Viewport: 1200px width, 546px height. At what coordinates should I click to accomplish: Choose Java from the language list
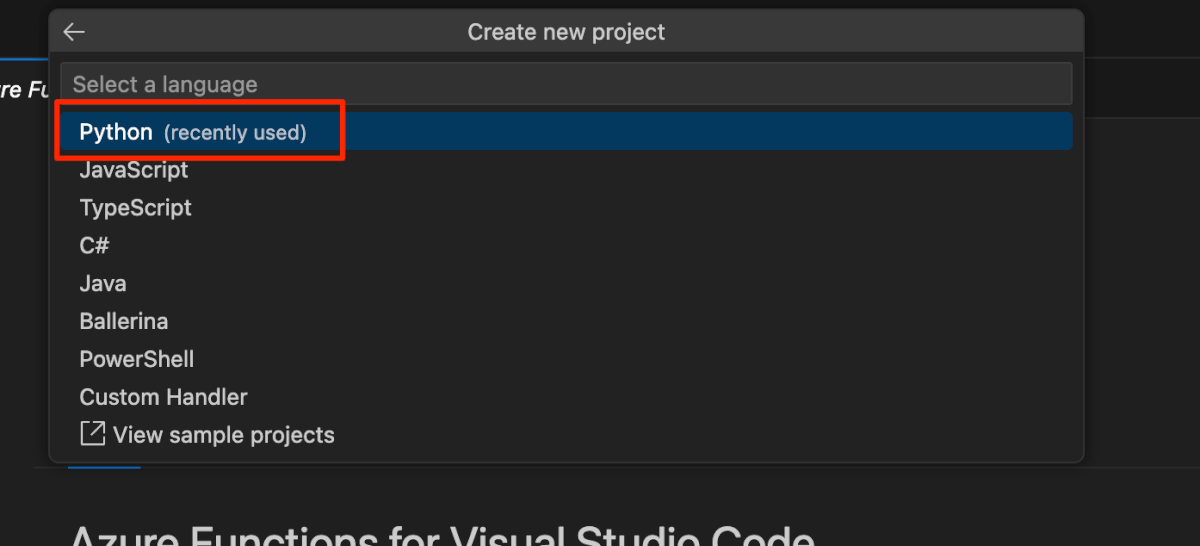click(103, 284)
